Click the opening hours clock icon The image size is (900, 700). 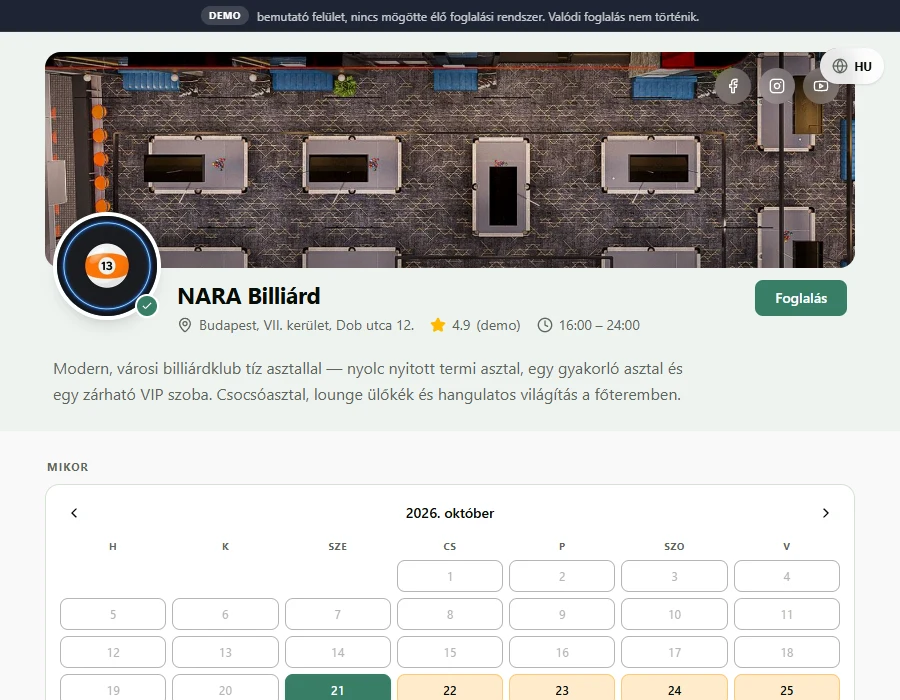545,325
